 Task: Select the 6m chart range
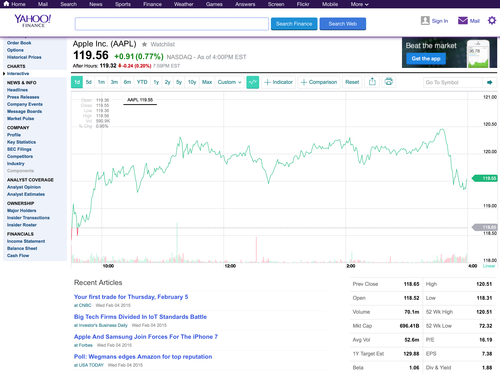(x=127, y=82)
